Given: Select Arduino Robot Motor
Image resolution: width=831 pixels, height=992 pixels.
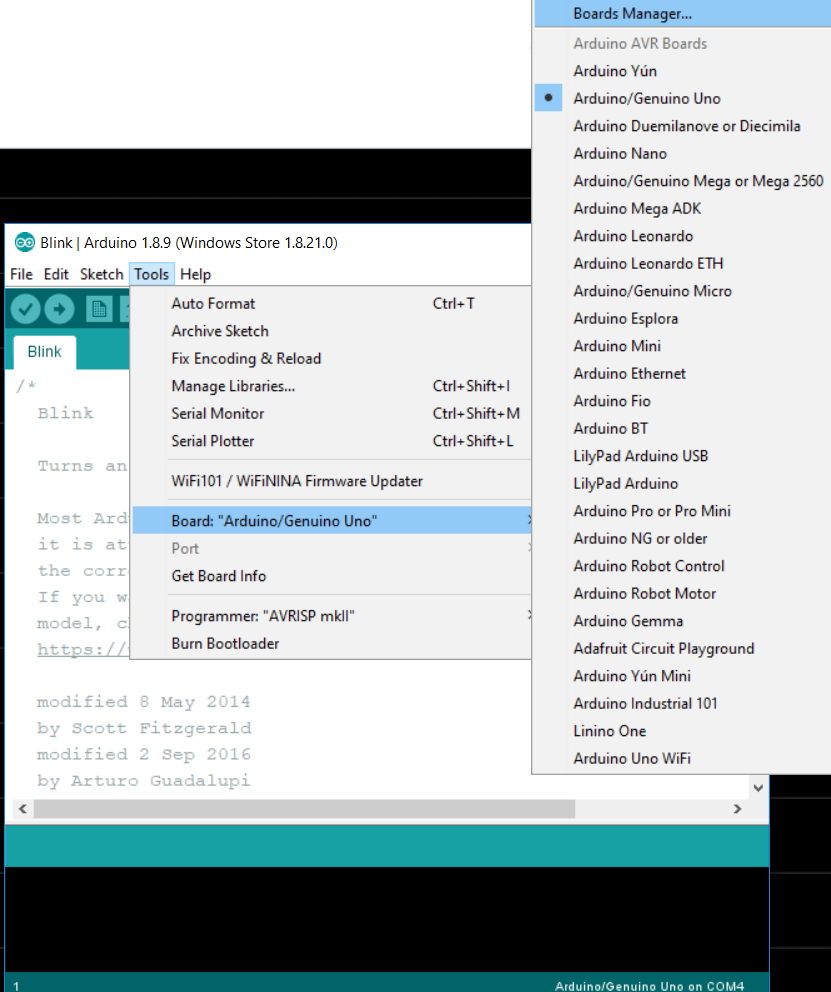Looking at the screenshot, I should point(682,593).
